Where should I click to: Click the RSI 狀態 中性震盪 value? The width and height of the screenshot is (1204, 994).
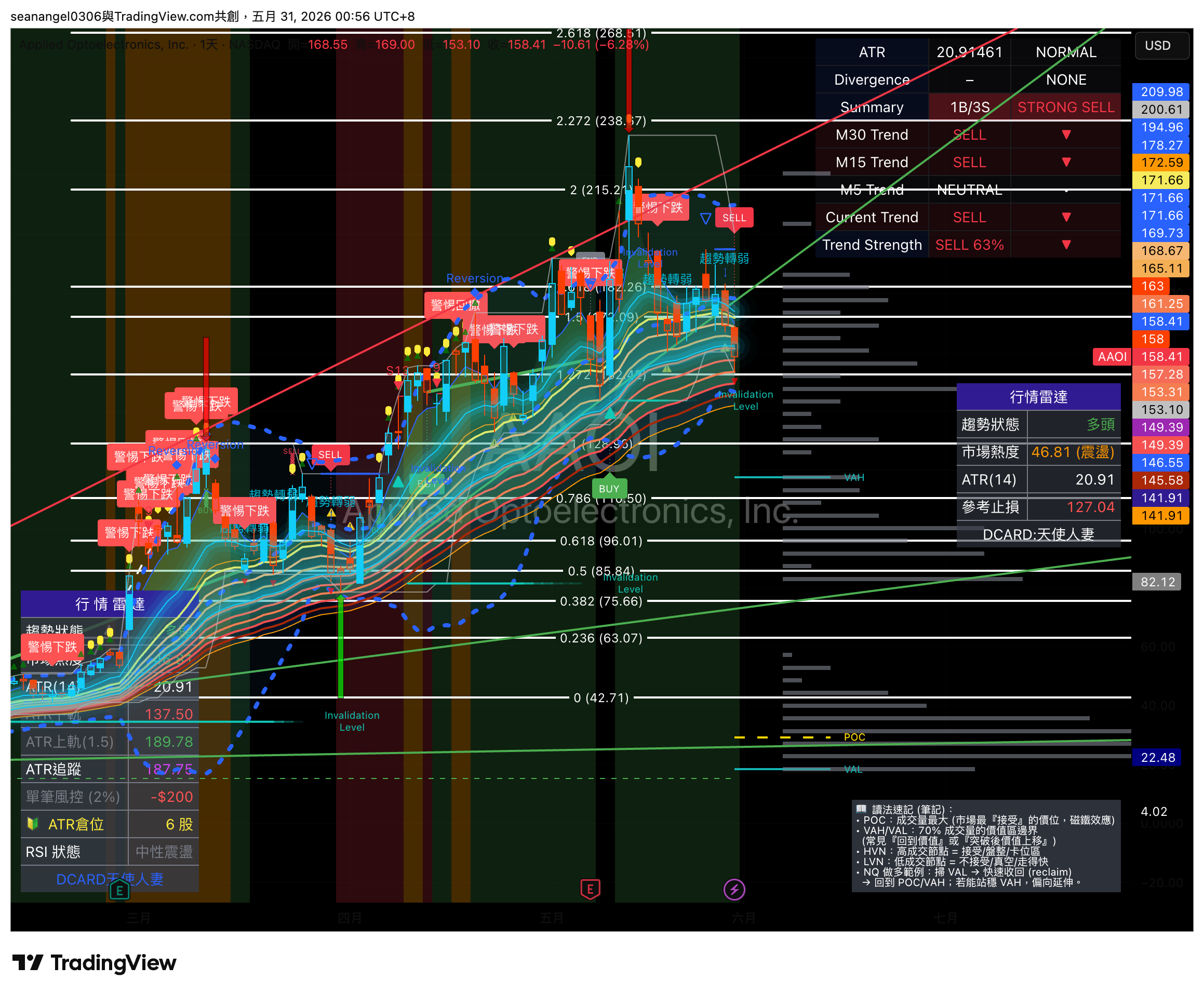pos(163,851)
